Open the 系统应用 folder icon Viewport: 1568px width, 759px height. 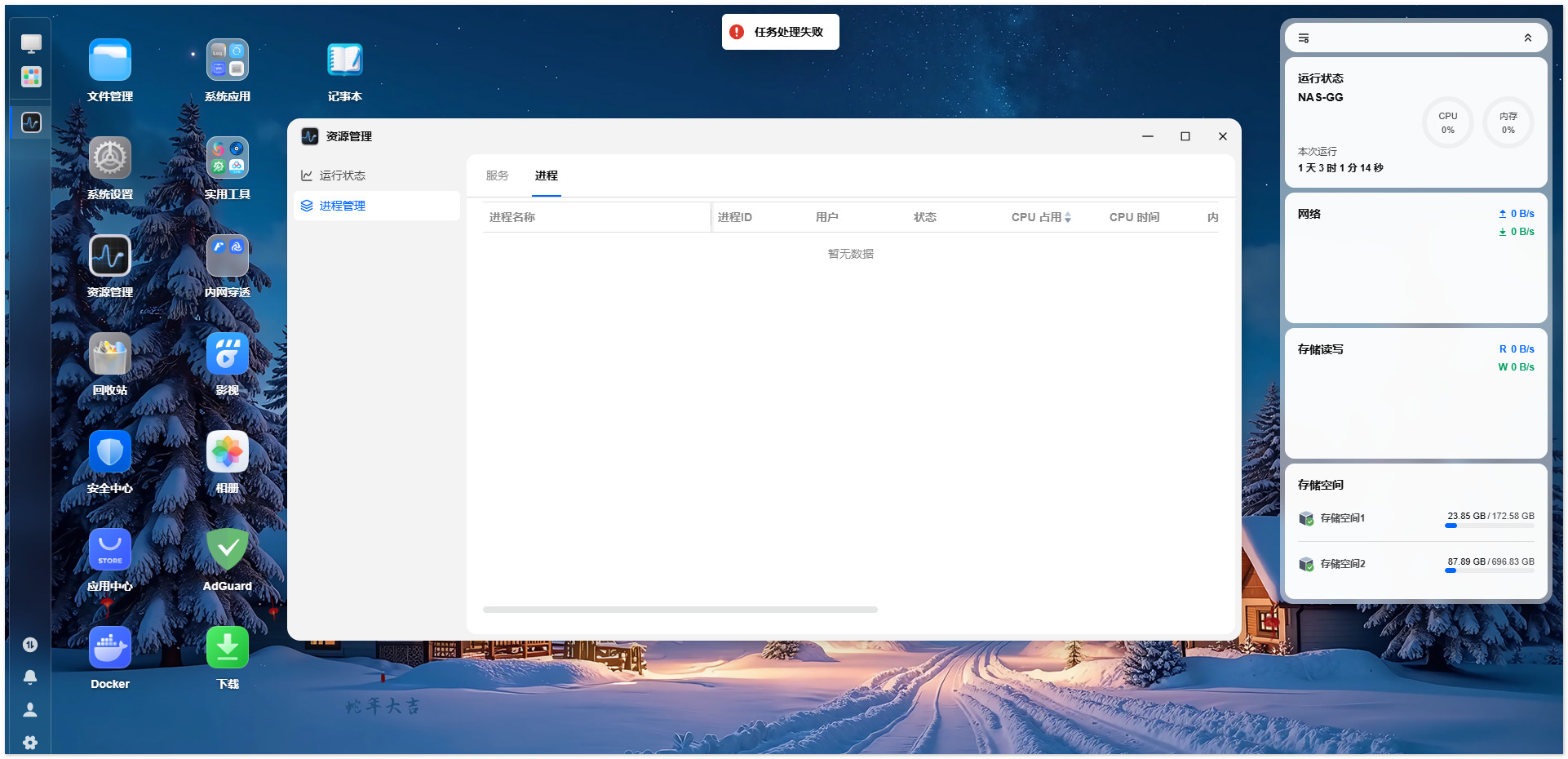coord(228,60)
